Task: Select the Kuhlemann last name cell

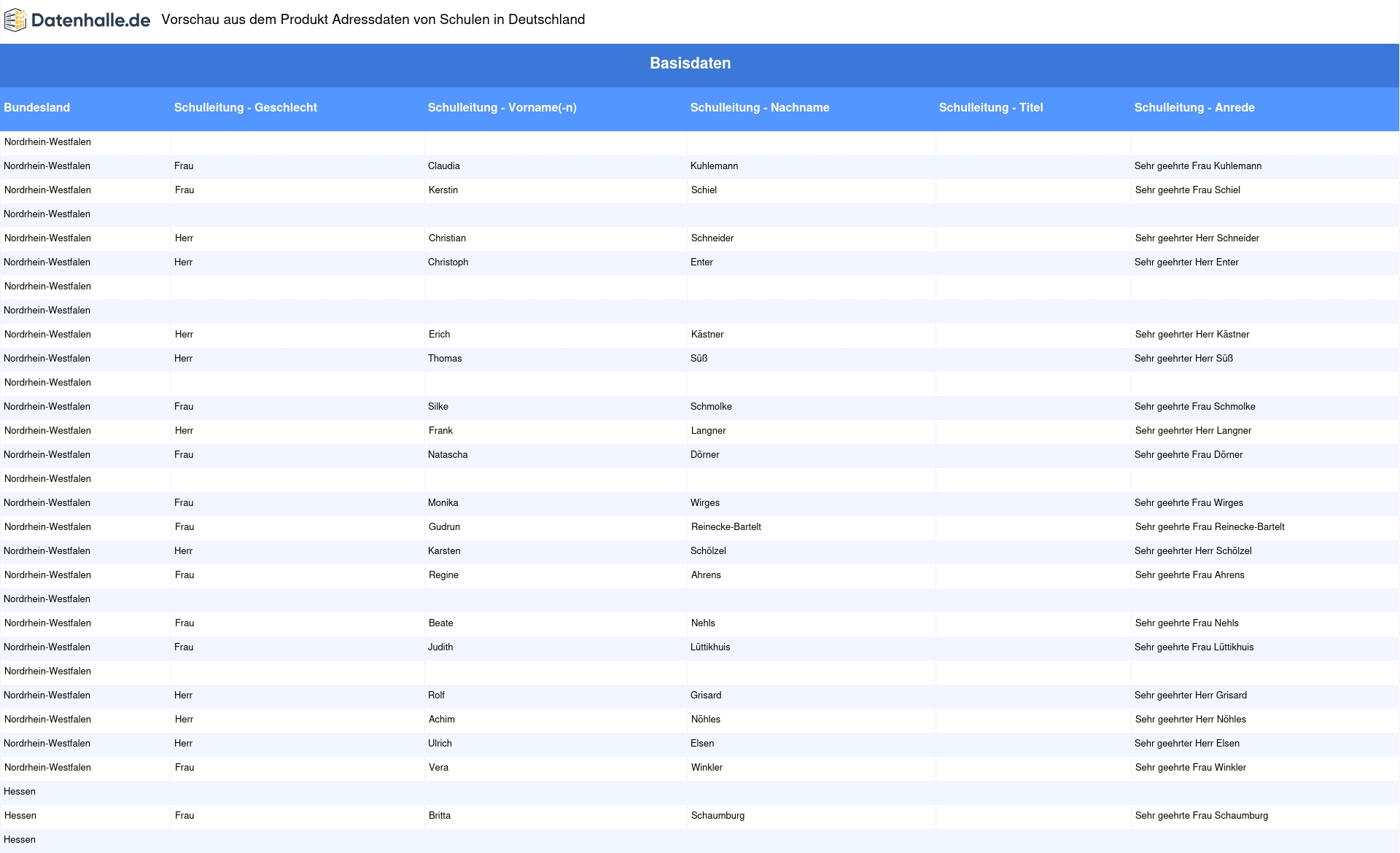Action: point(714,166)
